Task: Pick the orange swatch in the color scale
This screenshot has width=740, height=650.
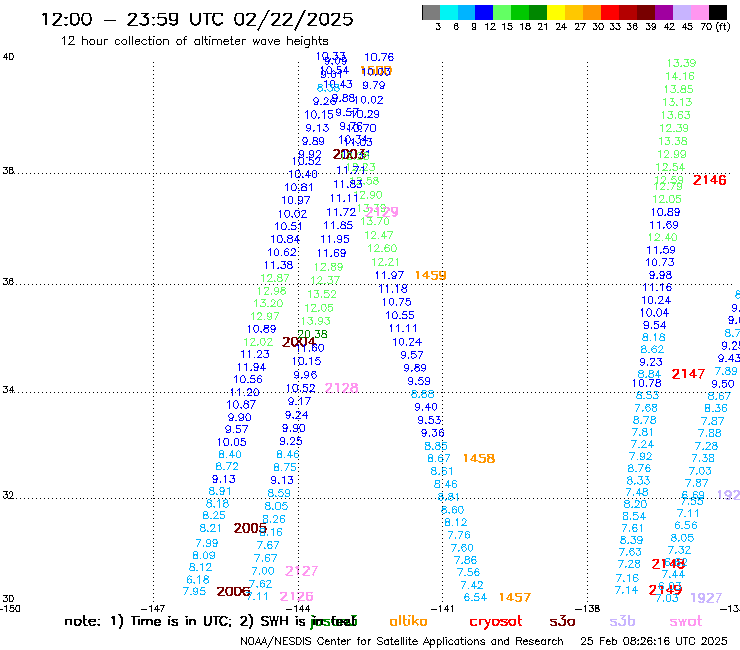Action: click(592, 12)
